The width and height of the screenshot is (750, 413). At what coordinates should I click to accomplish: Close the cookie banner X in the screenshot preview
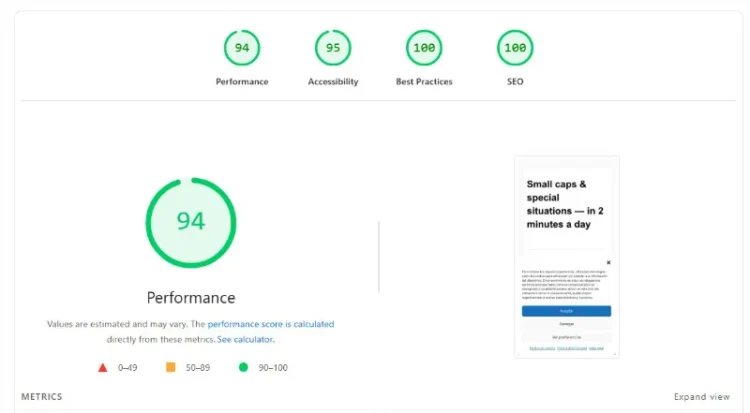click(608, 263)
